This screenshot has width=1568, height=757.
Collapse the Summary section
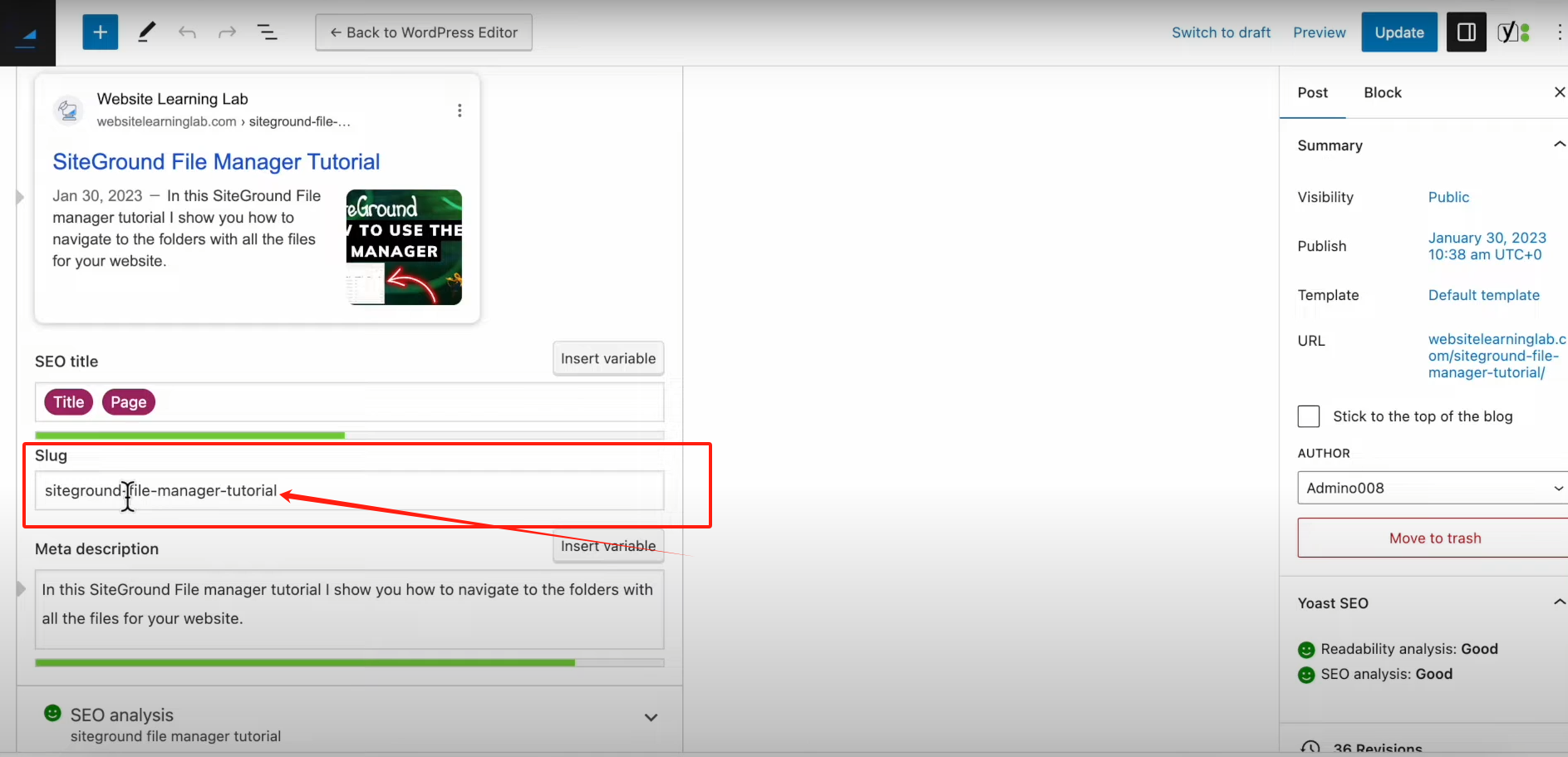click(1560, 145)
